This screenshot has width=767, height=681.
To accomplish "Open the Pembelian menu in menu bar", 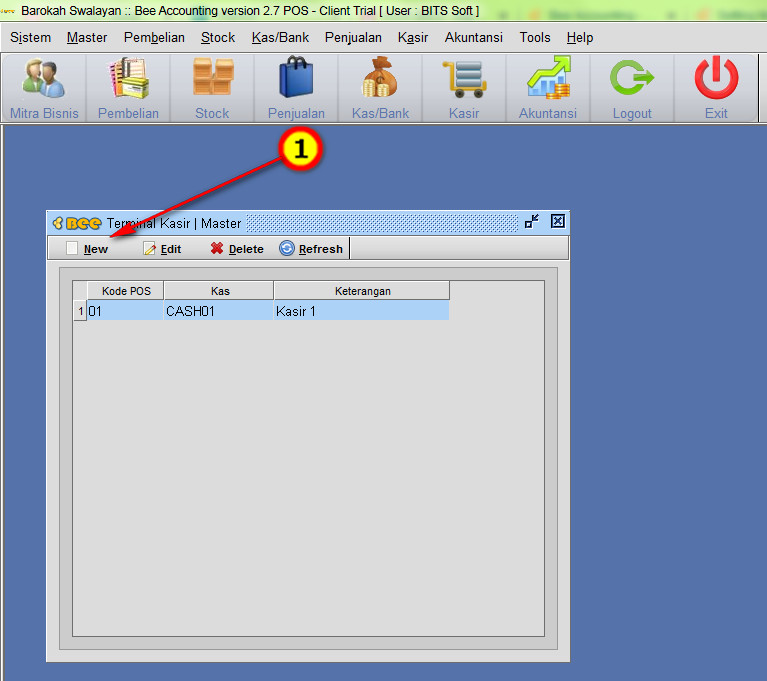I will click(x=154, y=38).
